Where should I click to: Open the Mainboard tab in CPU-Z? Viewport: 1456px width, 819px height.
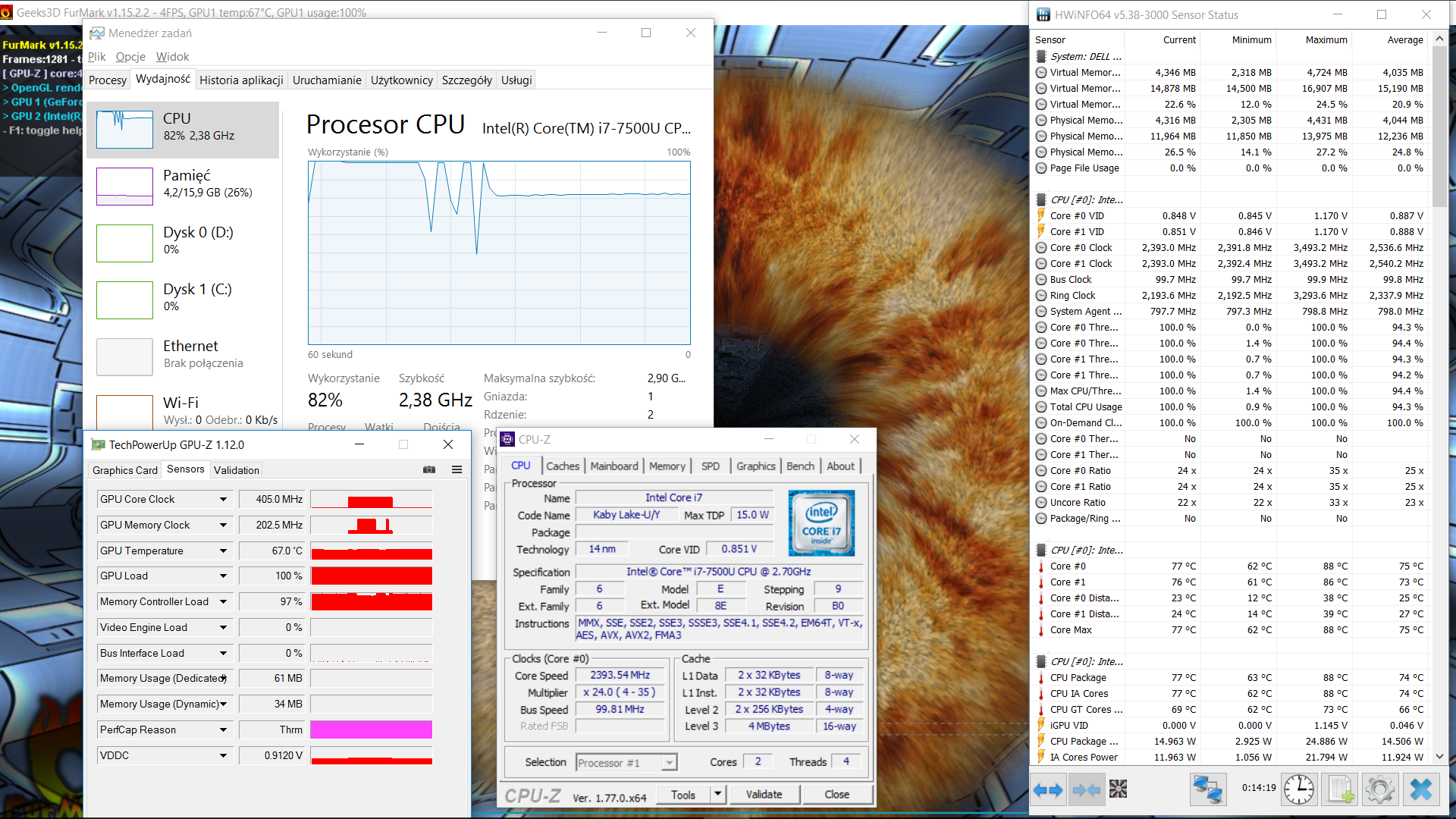click(x=614, y=466)
